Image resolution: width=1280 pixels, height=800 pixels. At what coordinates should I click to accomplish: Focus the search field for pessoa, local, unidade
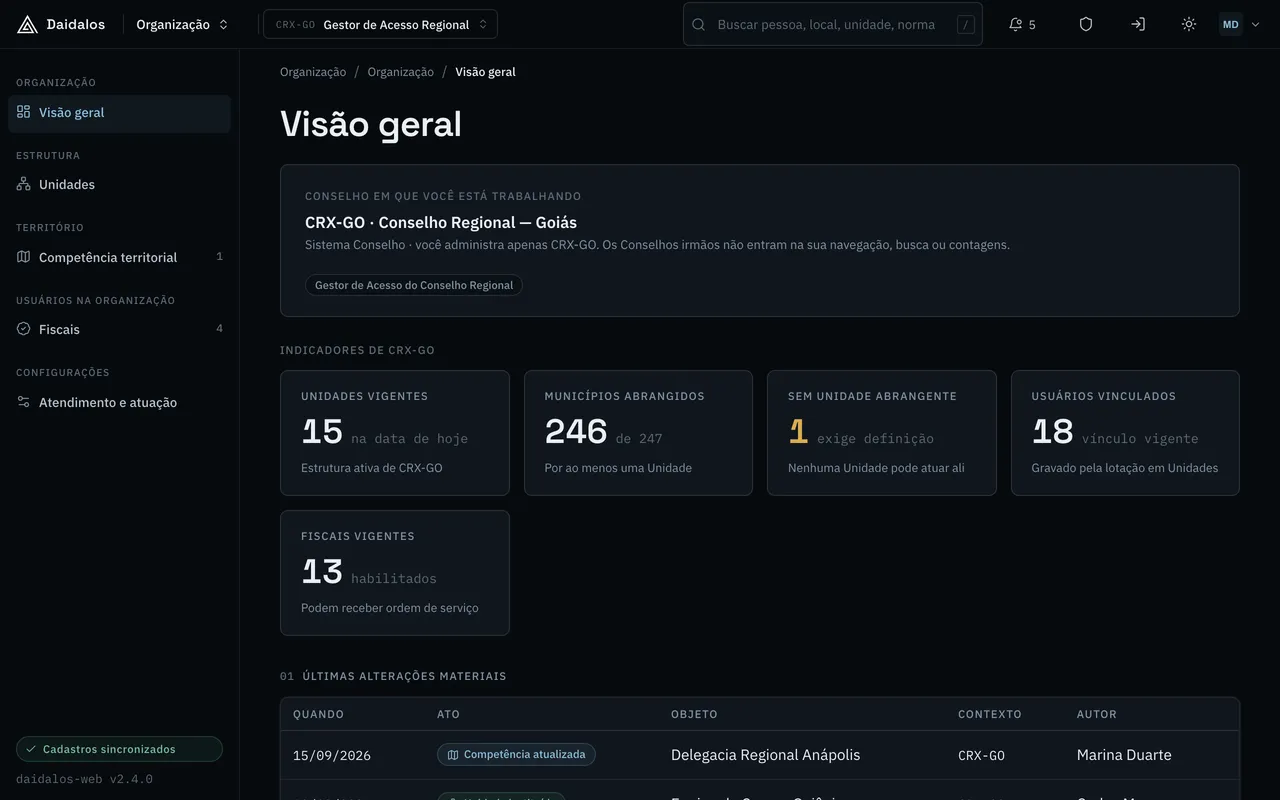point(833,24)
